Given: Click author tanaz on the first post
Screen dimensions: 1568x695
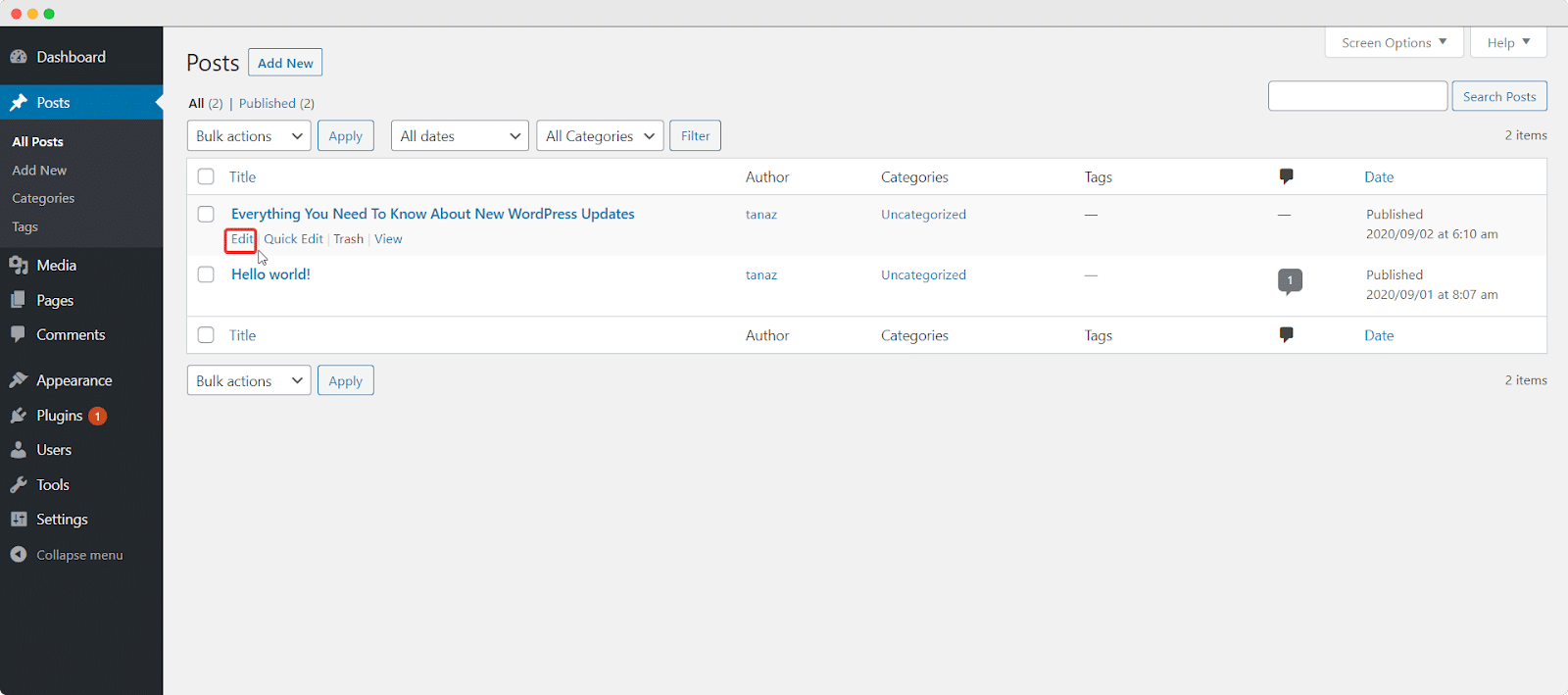Looking at the screenshot, I should tap(761, 215).
